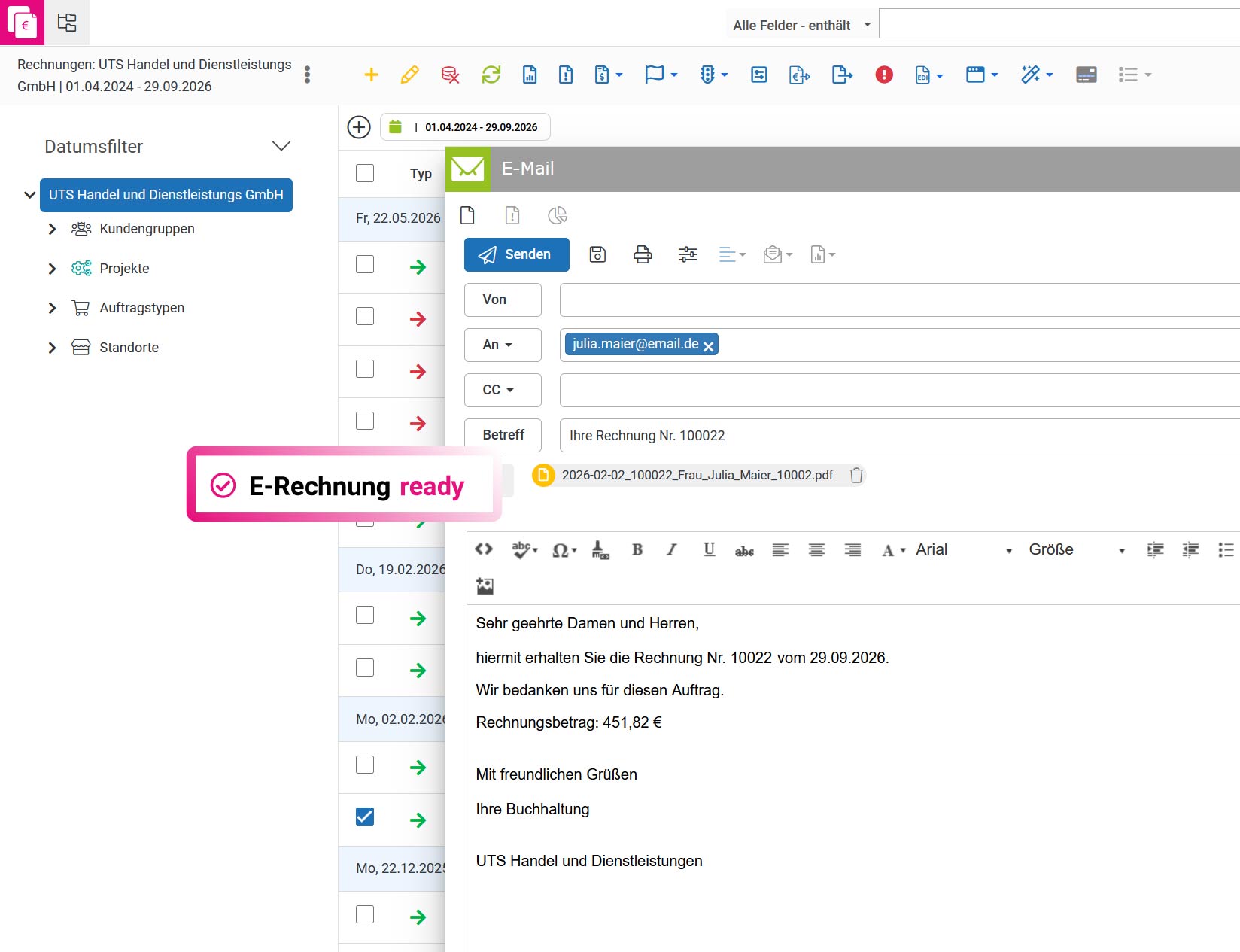Toggle bold text formatting
The image size is (1240, 952).
coord(637,550)
